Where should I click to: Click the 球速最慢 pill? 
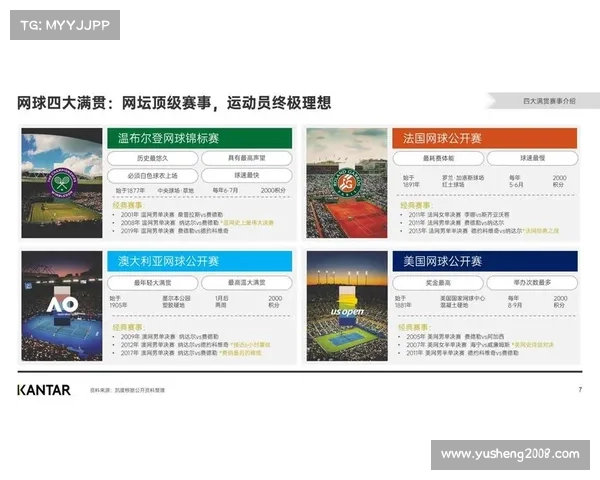532,158
